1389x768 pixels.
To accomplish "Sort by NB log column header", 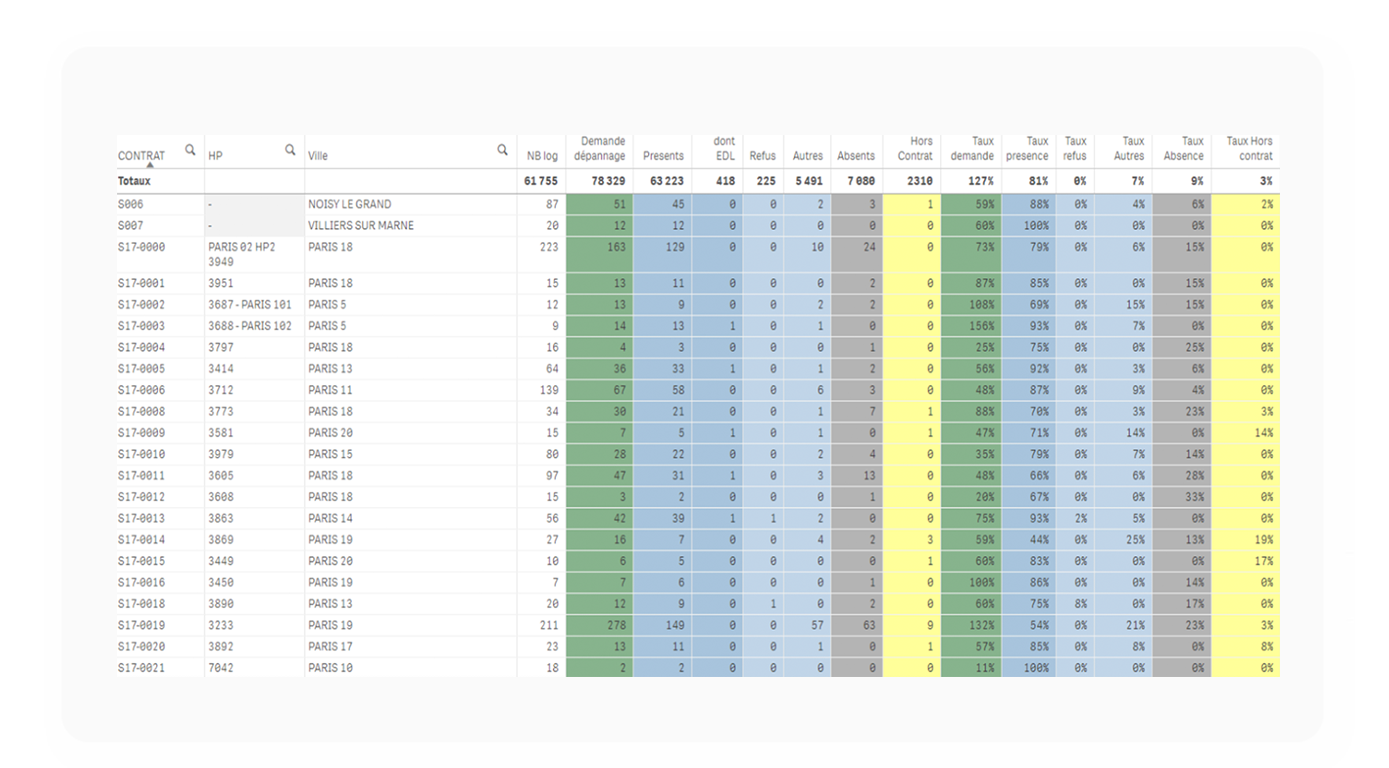I will click(542, 156).
